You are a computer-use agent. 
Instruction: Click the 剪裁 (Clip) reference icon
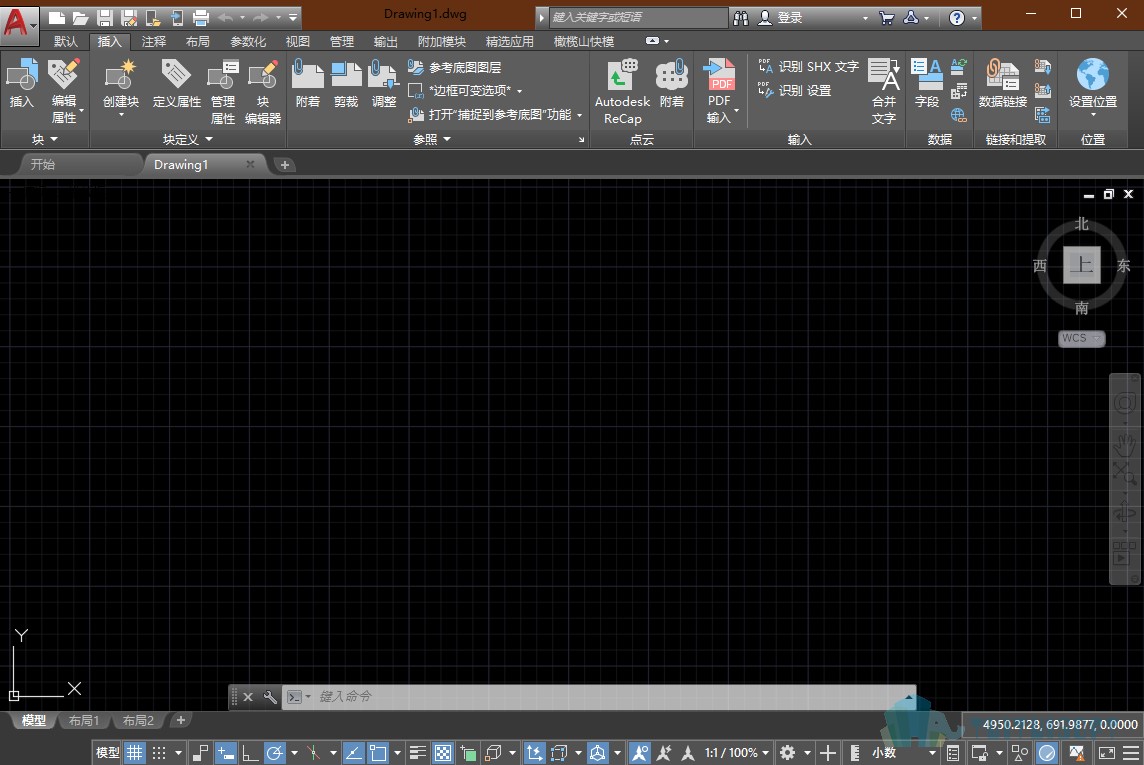[346, 75]
